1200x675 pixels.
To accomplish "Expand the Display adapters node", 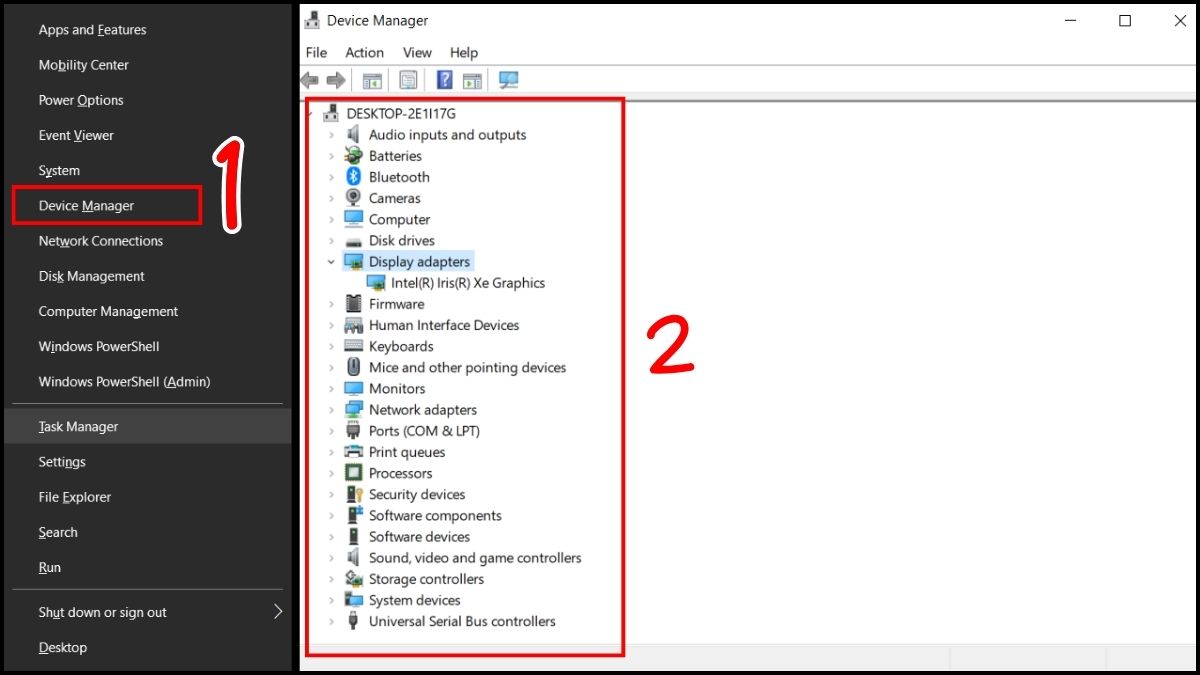I will (x=331, y=261).
